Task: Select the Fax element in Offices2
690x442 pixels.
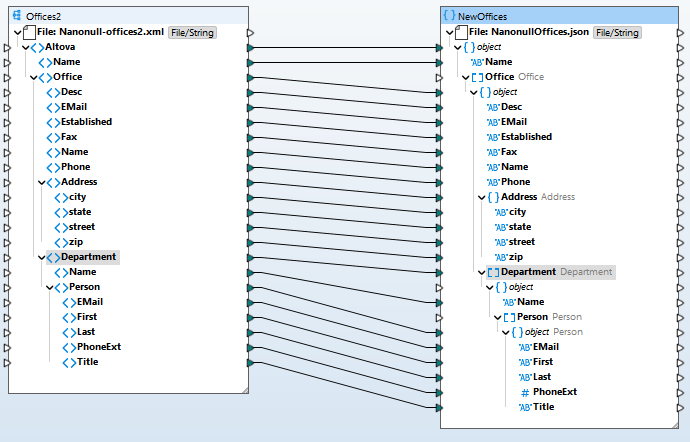Action: tap(69, 137)
